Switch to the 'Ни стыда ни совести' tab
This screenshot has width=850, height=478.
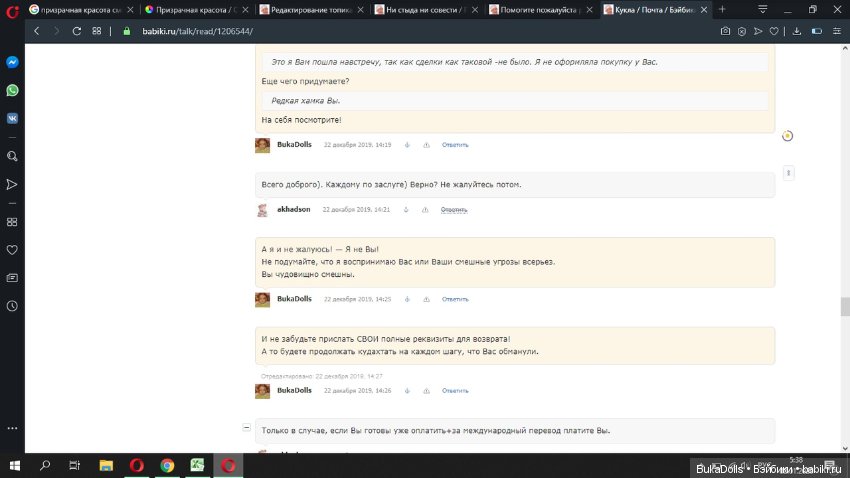[x=425, y=9]
